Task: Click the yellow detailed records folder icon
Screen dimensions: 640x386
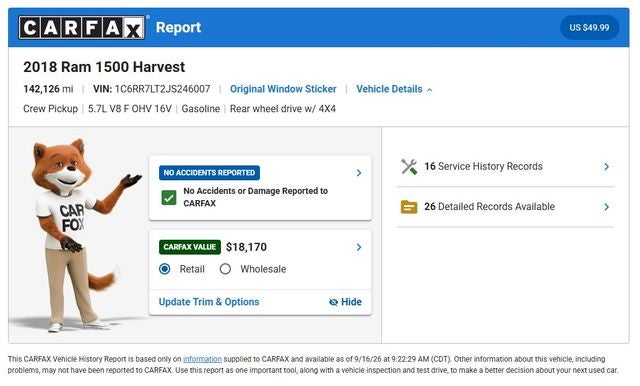Action: [x=409, y=207]
